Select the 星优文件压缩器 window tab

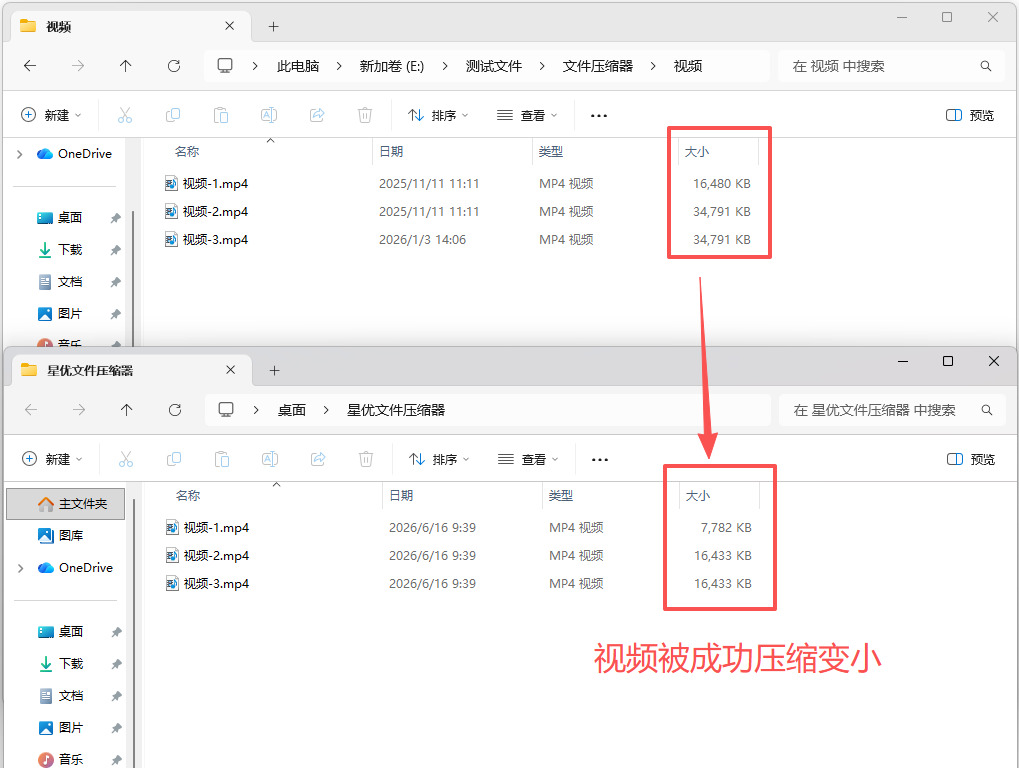pyautogui.click(x=130, y=370)
